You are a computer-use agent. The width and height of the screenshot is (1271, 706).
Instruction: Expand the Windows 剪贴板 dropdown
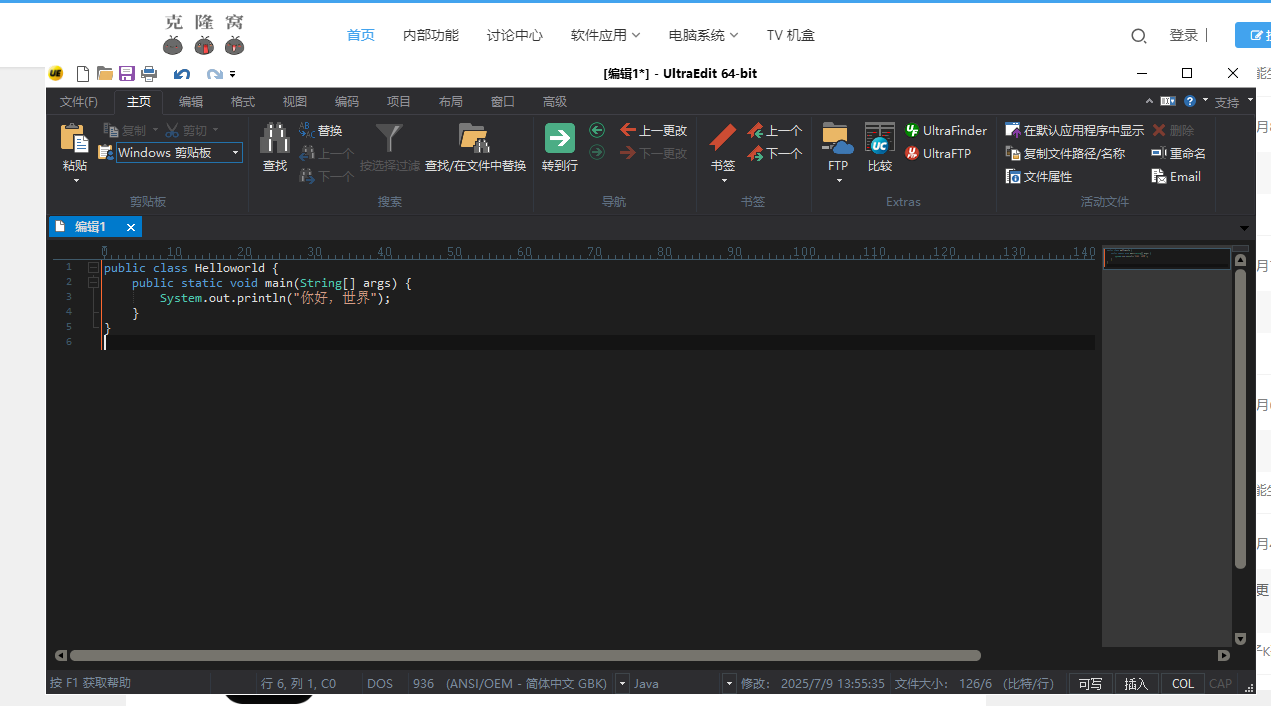236,153
